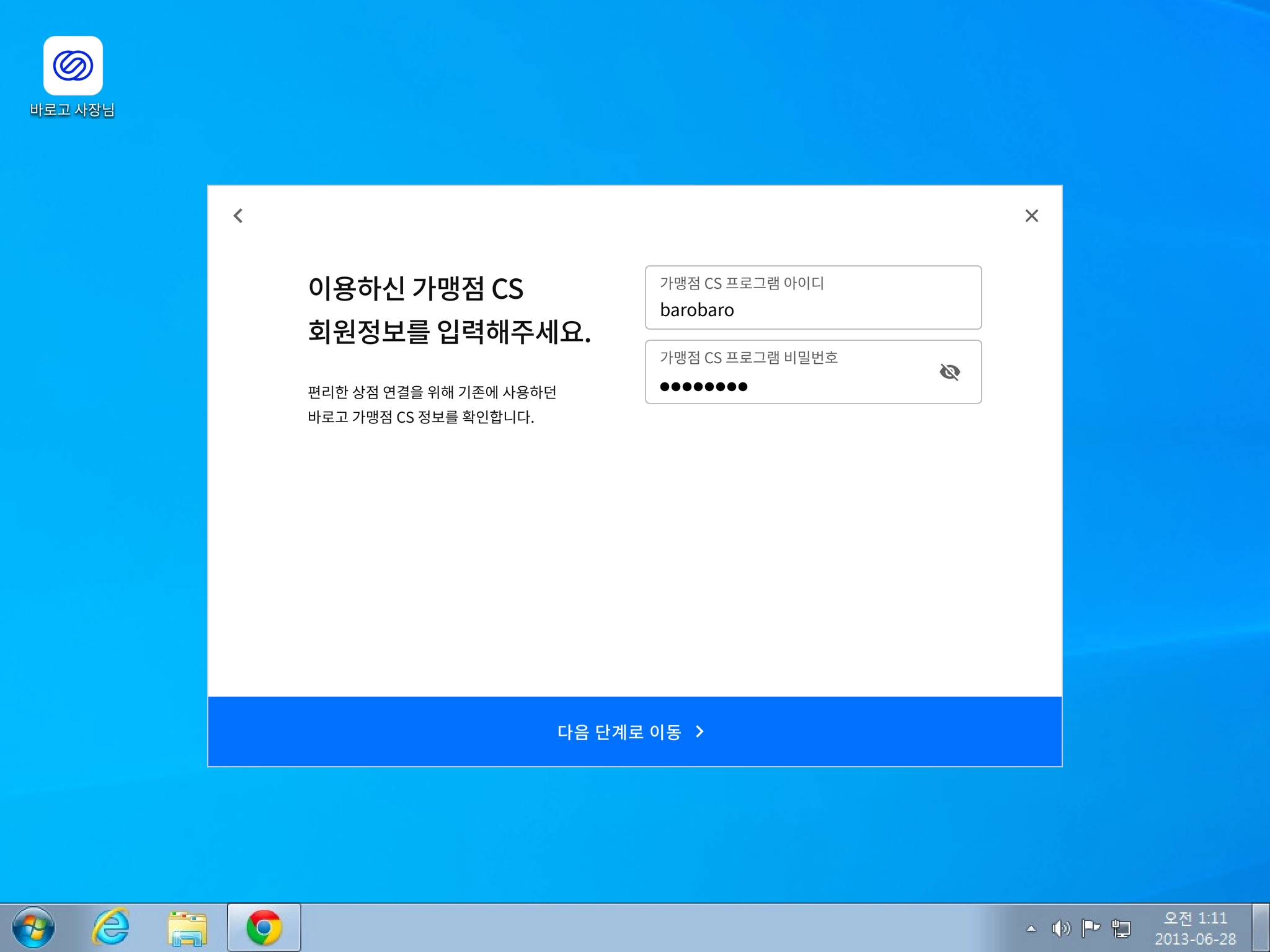Open Windows Explorer folder icon in taskbar
The image size is (1270, 952).
[187, 928]
